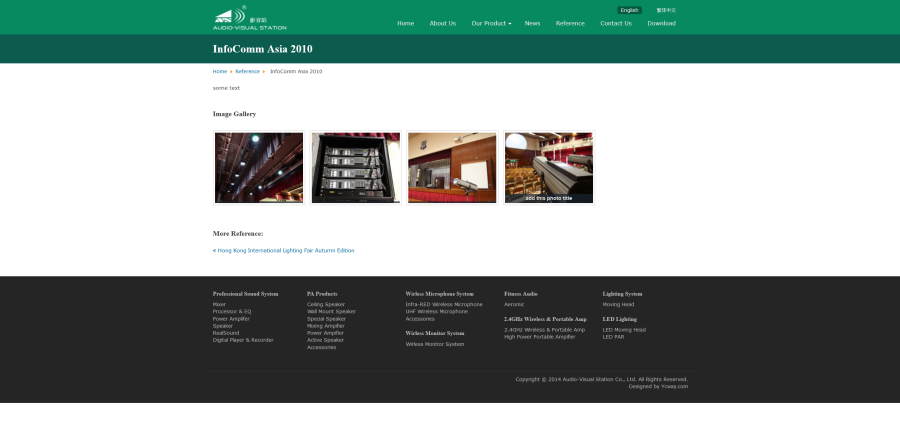View the stage with projector screen photo

point(452,167)
